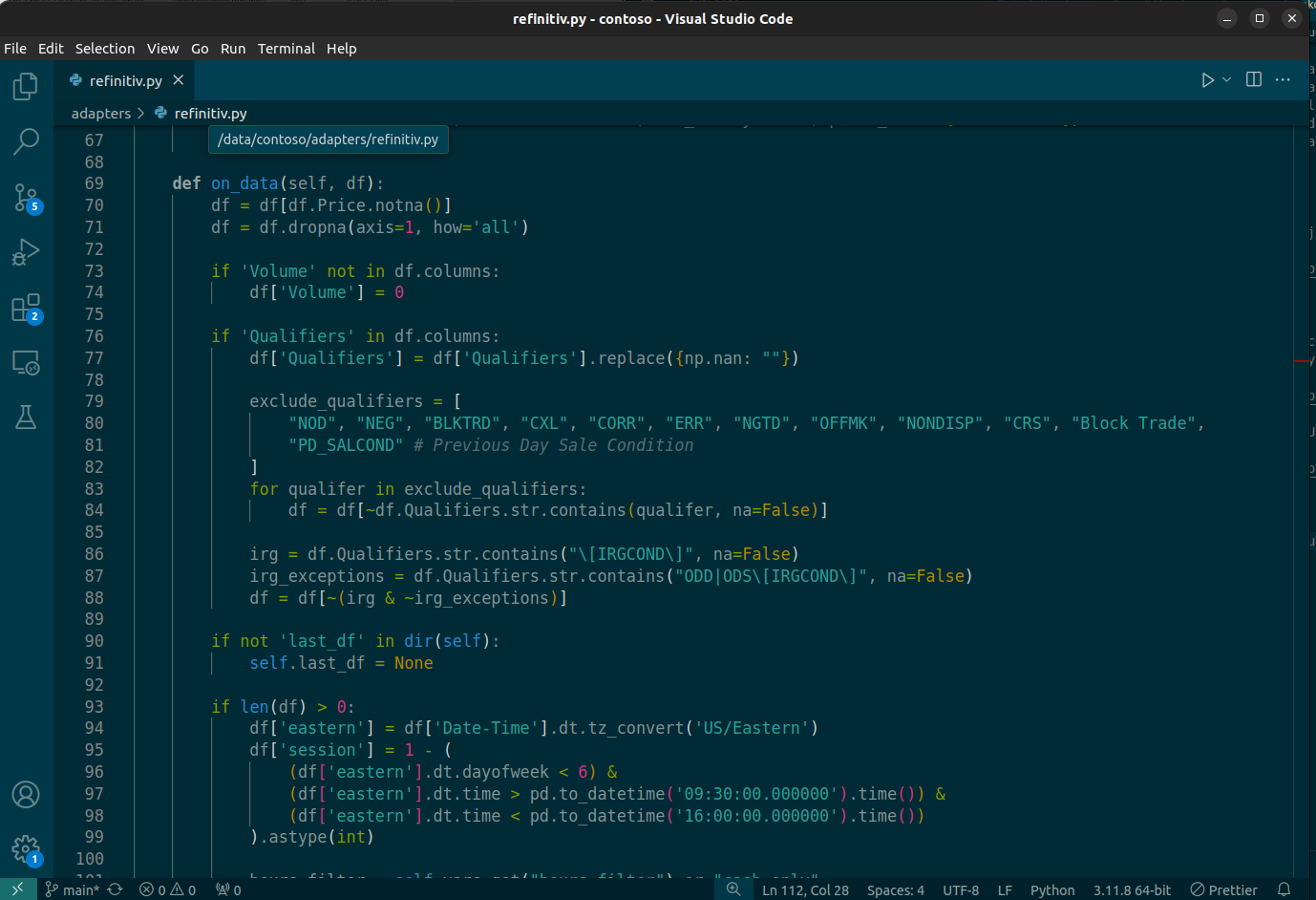The height and width of the screenshot is (900, 1316).
Task: Open the Search view
Action: coord(26,141)
